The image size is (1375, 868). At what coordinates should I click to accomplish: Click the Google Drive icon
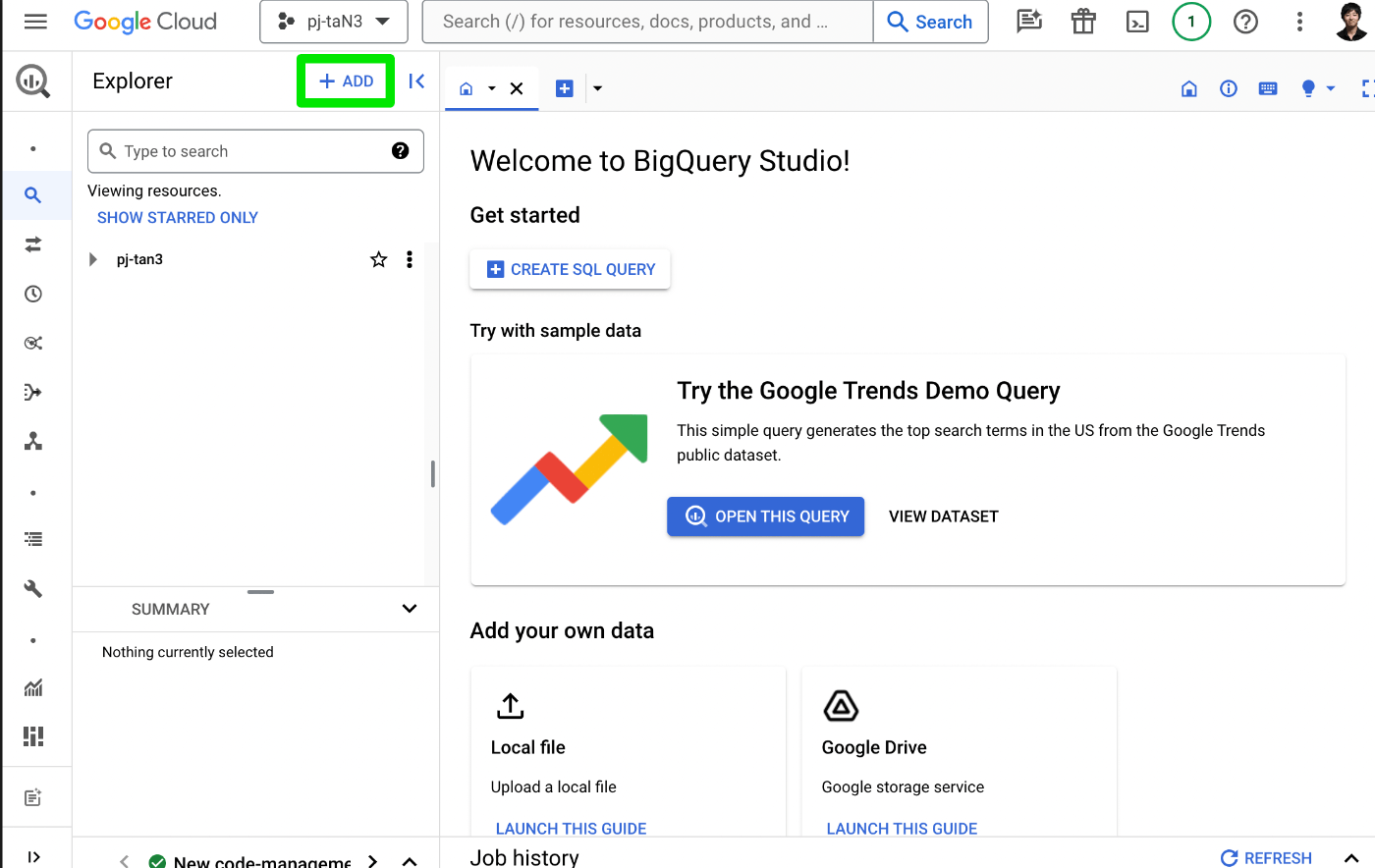841,706
